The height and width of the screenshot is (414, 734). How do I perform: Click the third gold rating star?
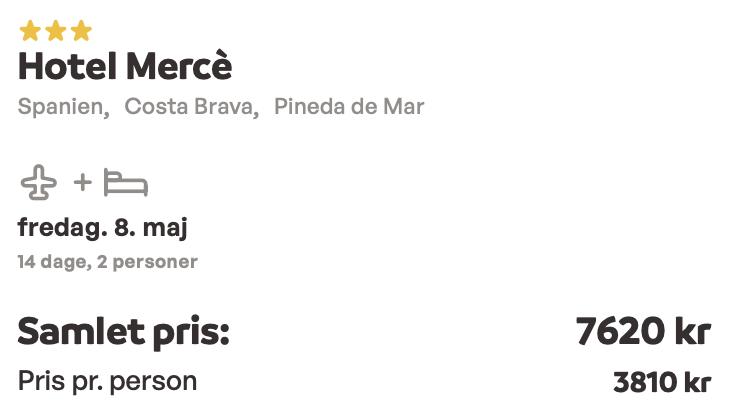click(x=81, y=31)
